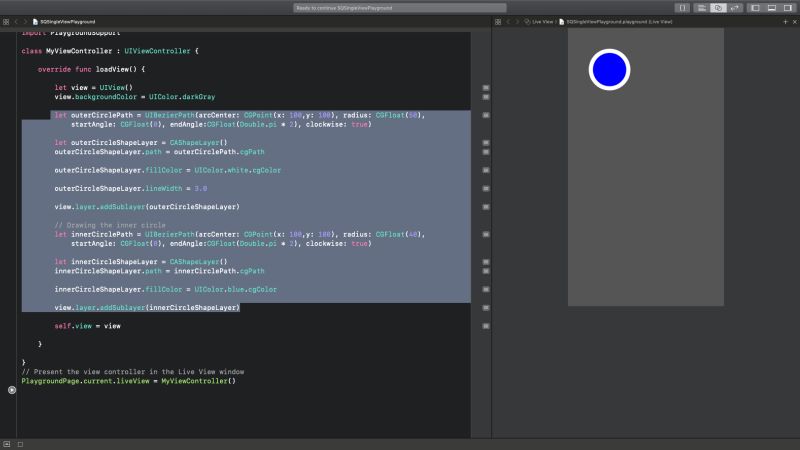Switch to the Version editor mode

point(734,8)
